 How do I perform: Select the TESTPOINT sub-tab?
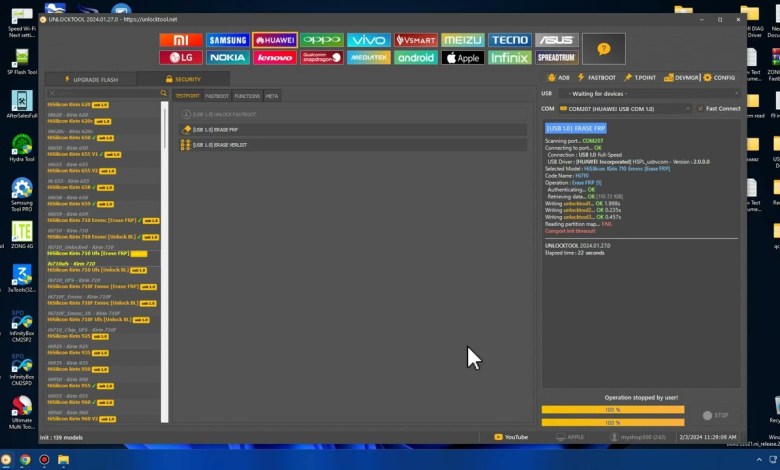(188, 96)
